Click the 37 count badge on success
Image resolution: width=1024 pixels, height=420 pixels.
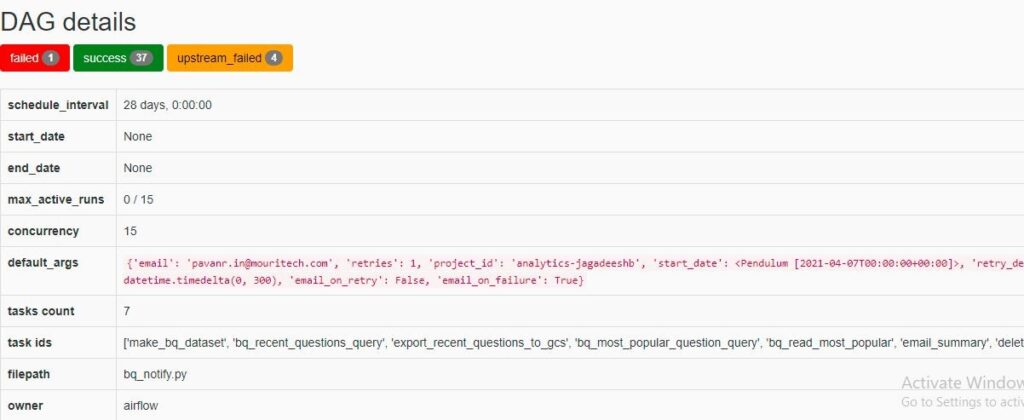[142, 58]
